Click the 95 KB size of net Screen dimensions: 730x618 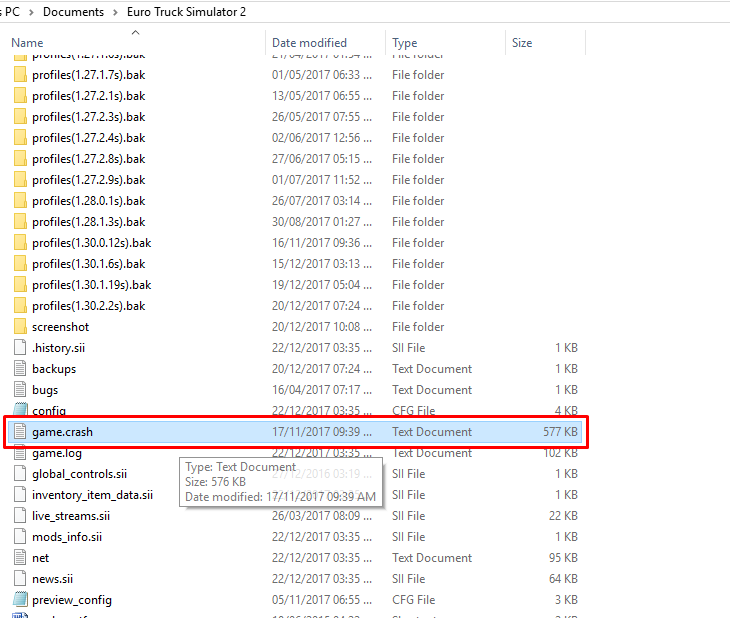pos(563,557)
